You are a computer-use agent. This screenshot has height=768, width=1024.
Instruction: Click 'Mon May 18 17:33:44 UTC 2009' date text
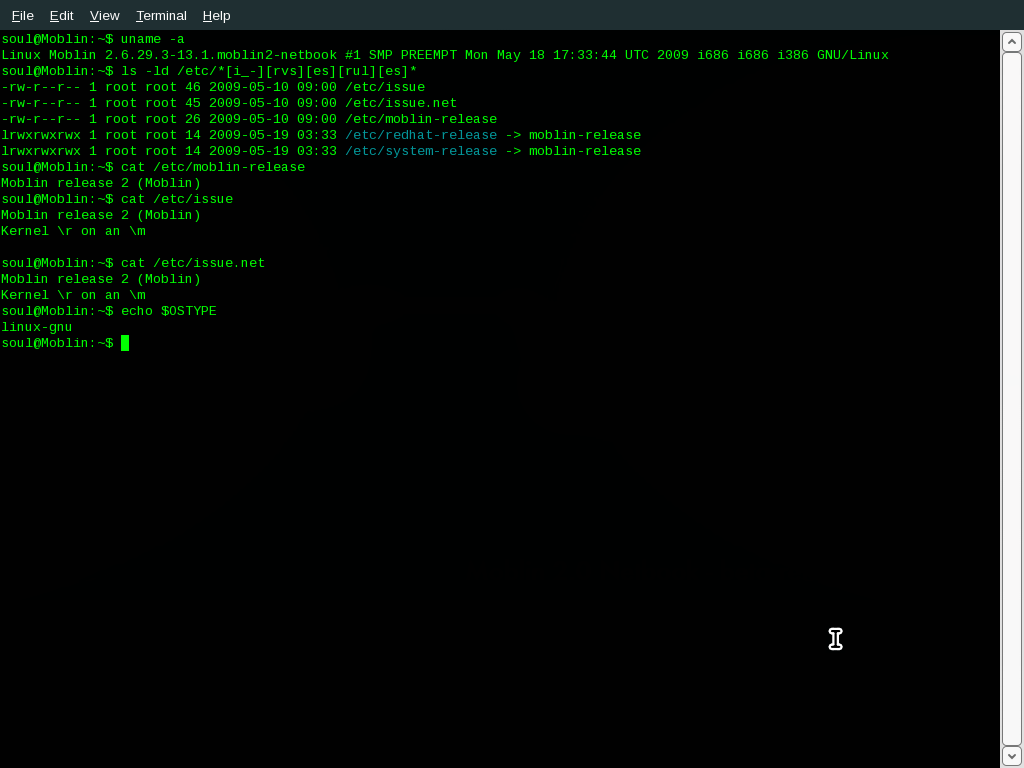coord(577,55)
